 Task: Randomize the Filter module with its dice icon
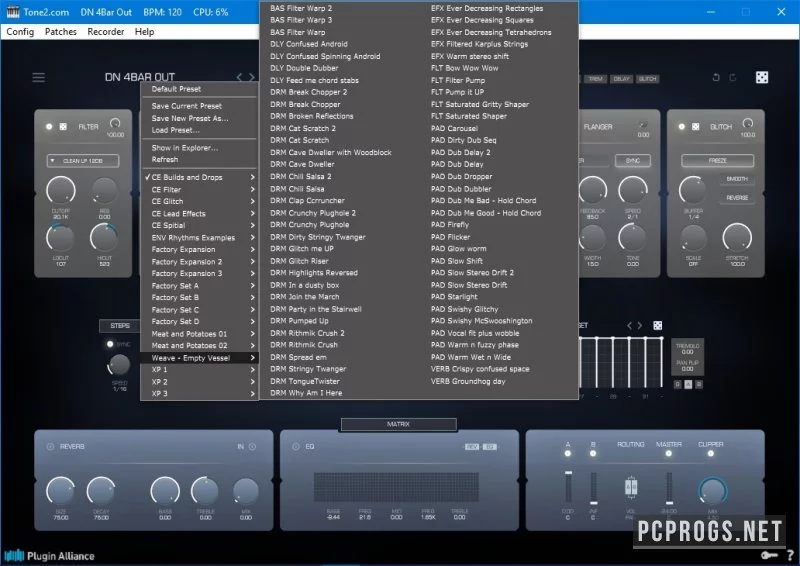pos(63,126)
